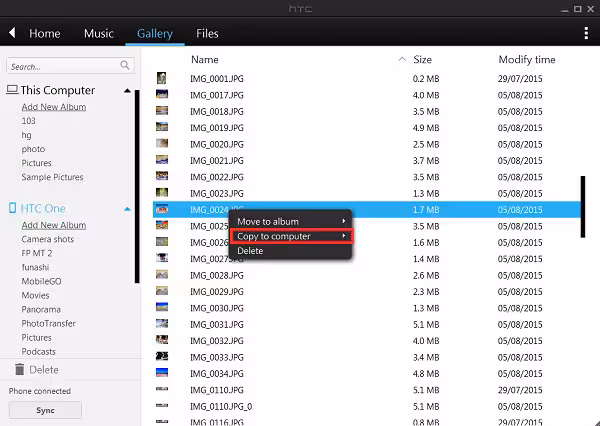Open FP MT 2 album
This screenshot has height=426, width=600.
[x=37, y=253]
